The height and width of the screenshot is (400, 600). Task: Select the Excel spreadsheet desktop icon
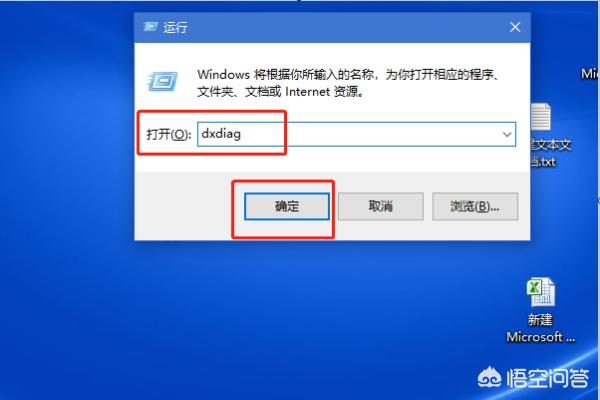coord(540,292)
